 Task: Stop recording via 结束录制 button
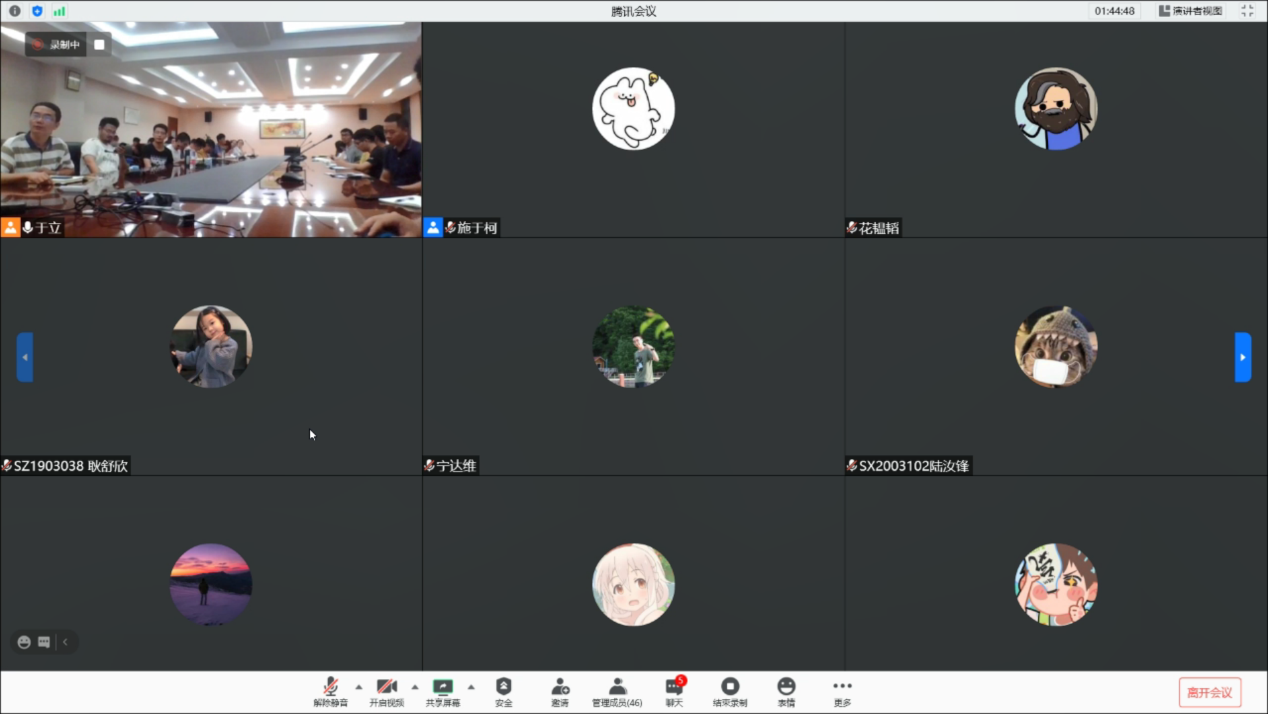pyautogui.click(x=730, y=691)
